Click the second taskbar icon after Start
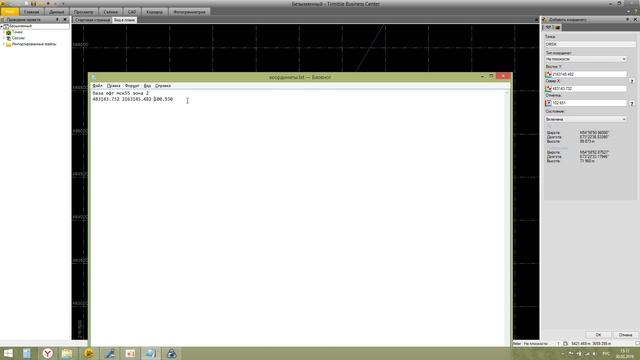 point(27,353)
